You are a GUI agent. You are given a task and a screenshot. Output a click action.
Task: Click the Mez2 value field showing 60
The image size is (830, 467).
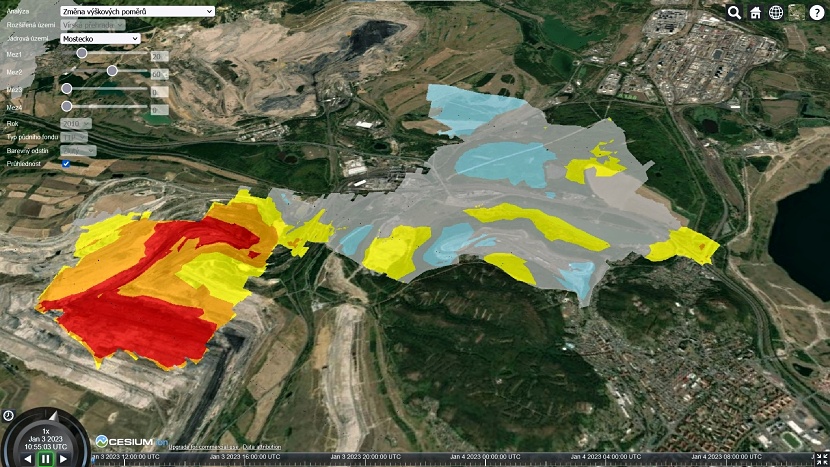159,74
